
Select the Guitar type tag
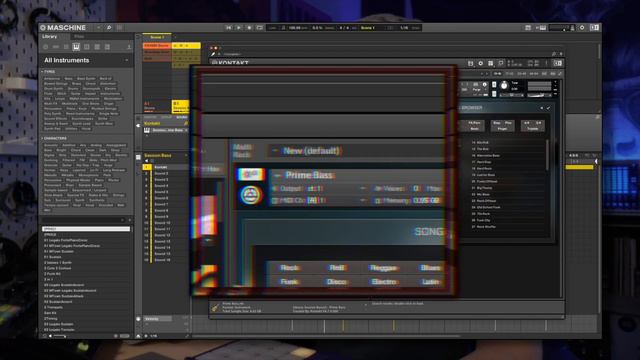tap(76, 93)
